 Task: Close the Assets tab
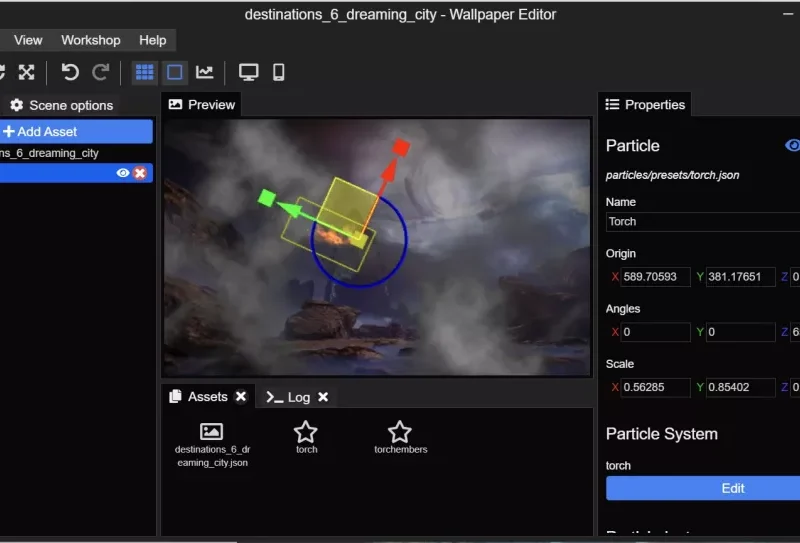pyautogui.click(x=241, y=397)
